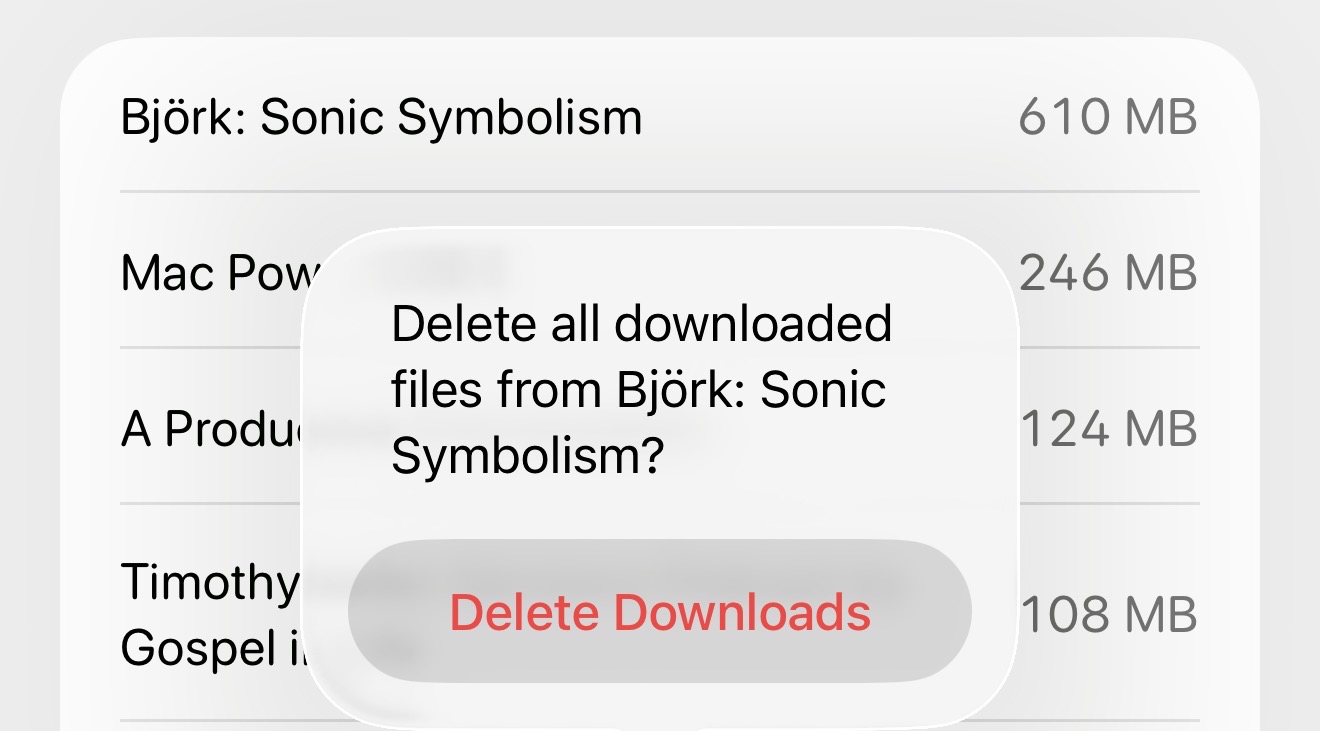Viewport: 1320px width, 731px height.
Task: Click the divider line below the Björk row
Action: point(660,191)
